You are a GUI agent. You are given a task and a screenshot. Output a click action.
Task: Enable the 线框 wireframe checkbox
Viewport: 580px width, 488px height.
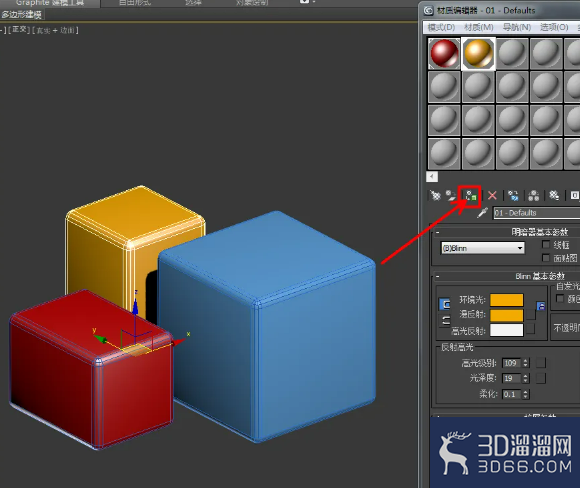[546, 244]
